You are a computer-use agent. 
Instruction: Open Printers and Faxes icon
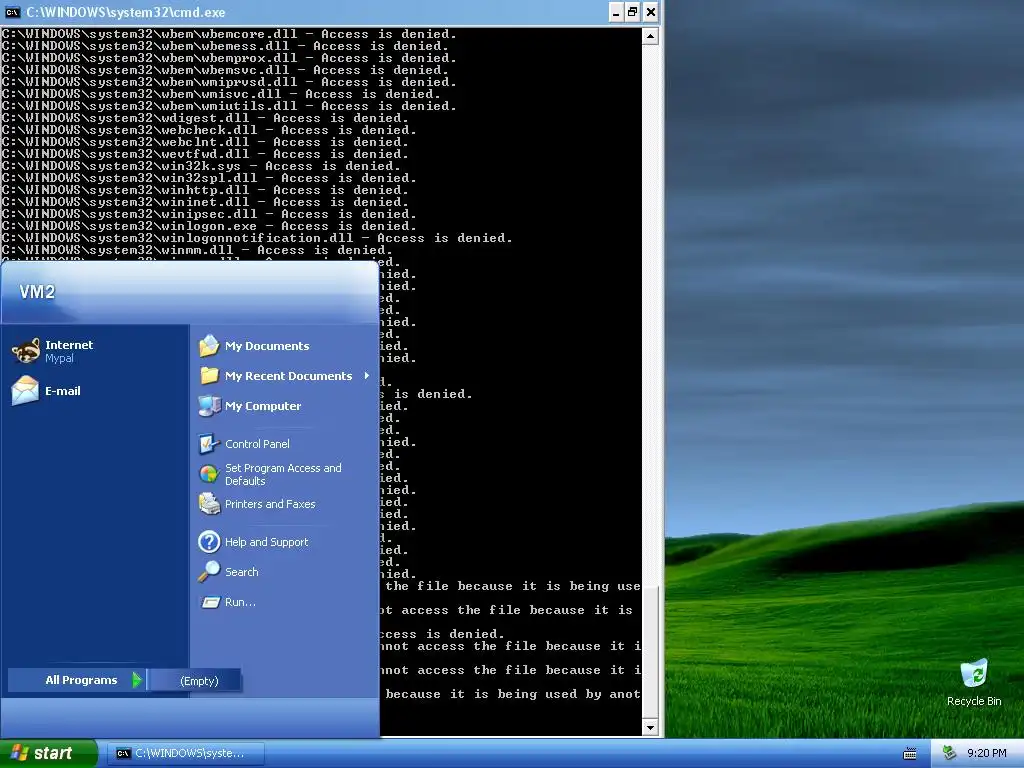pos(209,504)
